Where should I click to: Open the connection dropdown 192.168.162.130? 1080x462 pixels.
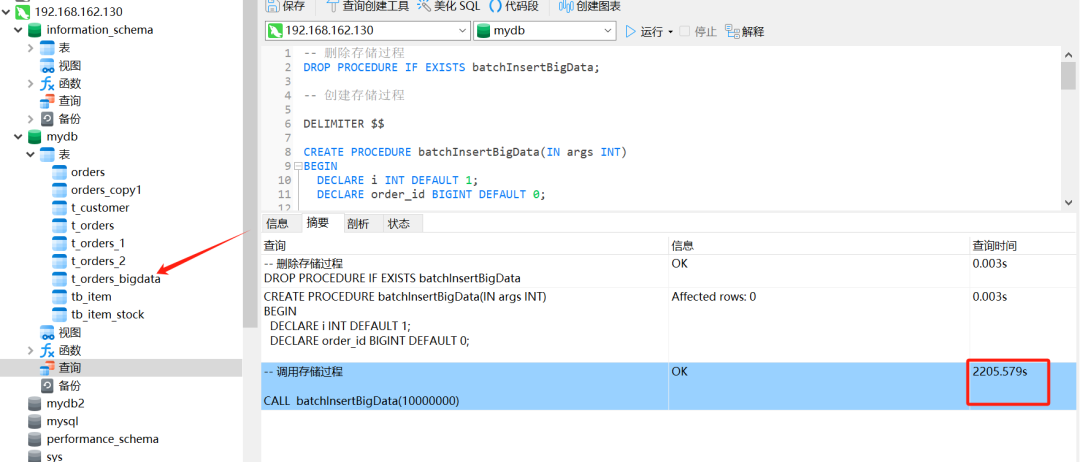[x=367, y=31]
